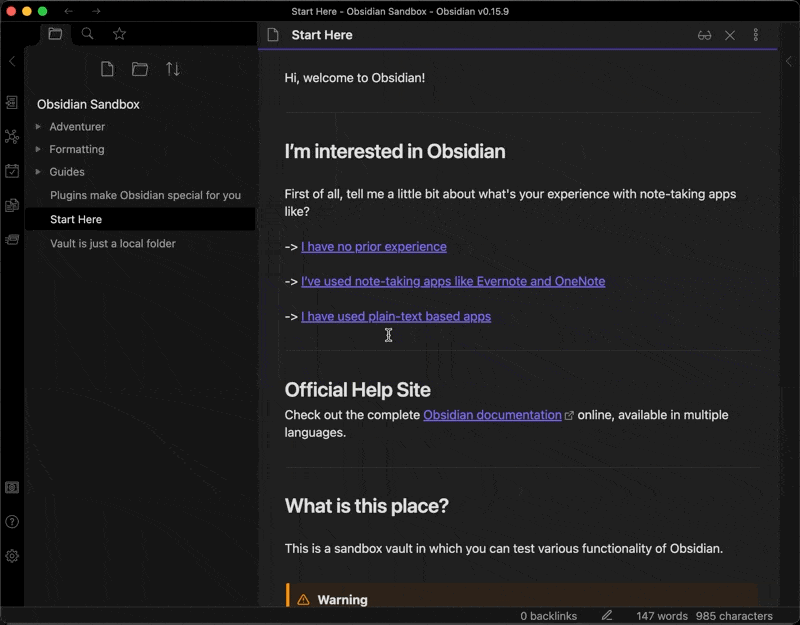Open the File explorer tab icon
The image size is (800, 625).
55,34
